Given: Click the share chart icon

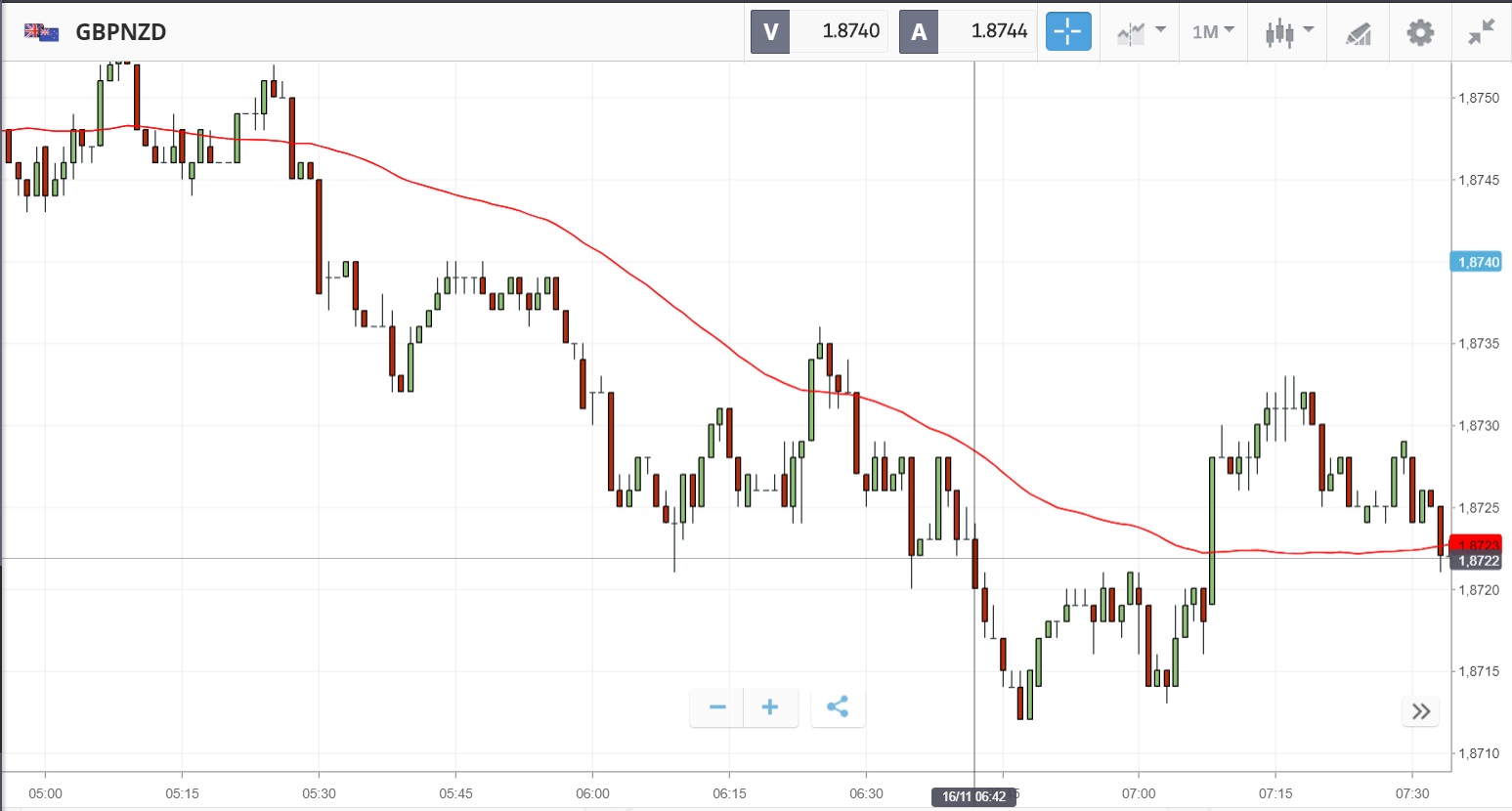Looking at the screenshot, I should point(838,707).
